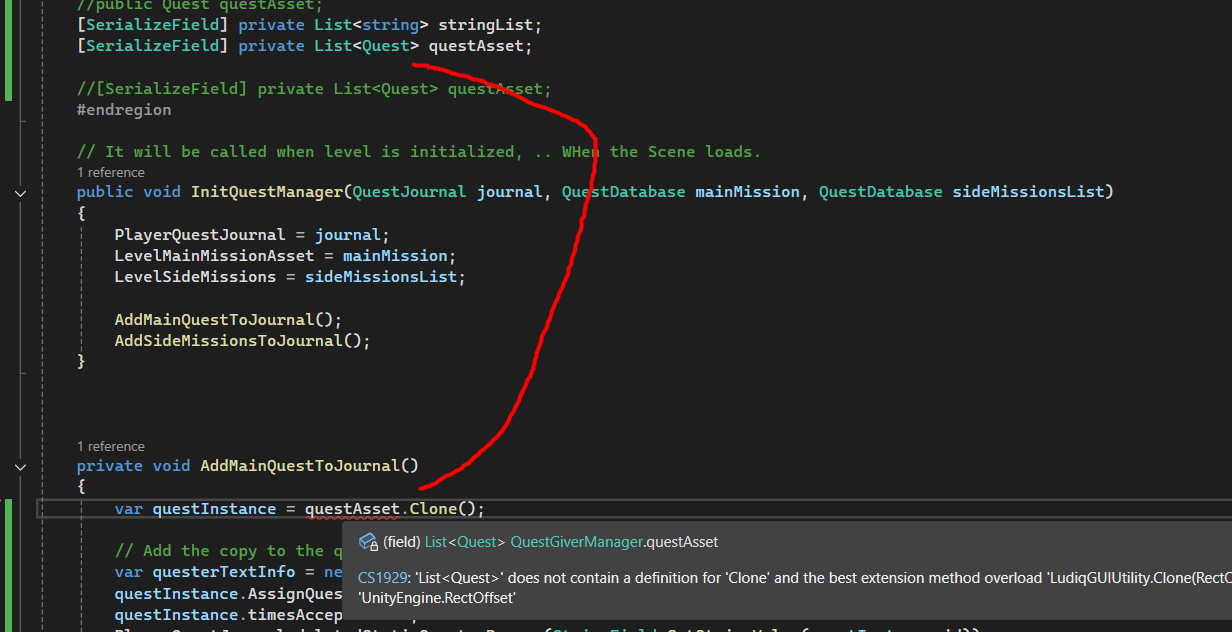Click "LevelSideMissions" identifier
The width and height of the screenshot is (1232, 632).
coord(195,277)
